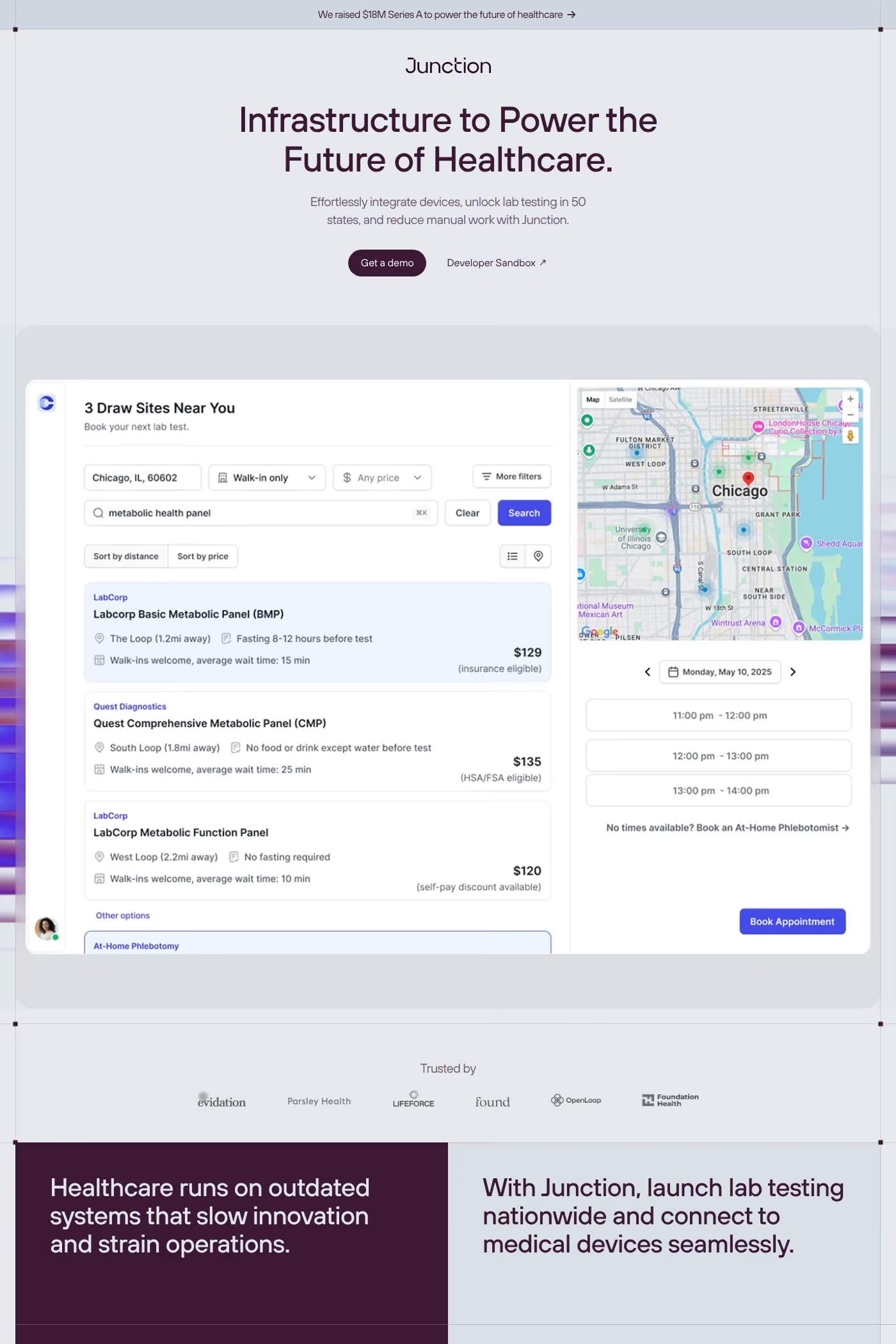This screenshot has height=1344, width=896.
Task: Click the $120 price text
Action: tap(527, 870)
